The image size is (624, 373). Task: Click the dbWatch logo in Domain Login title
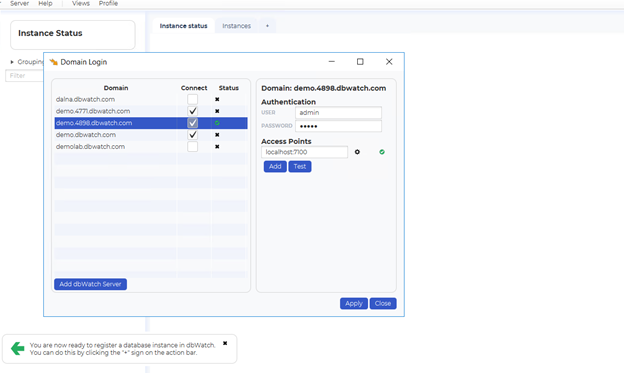tap(53, 62)
